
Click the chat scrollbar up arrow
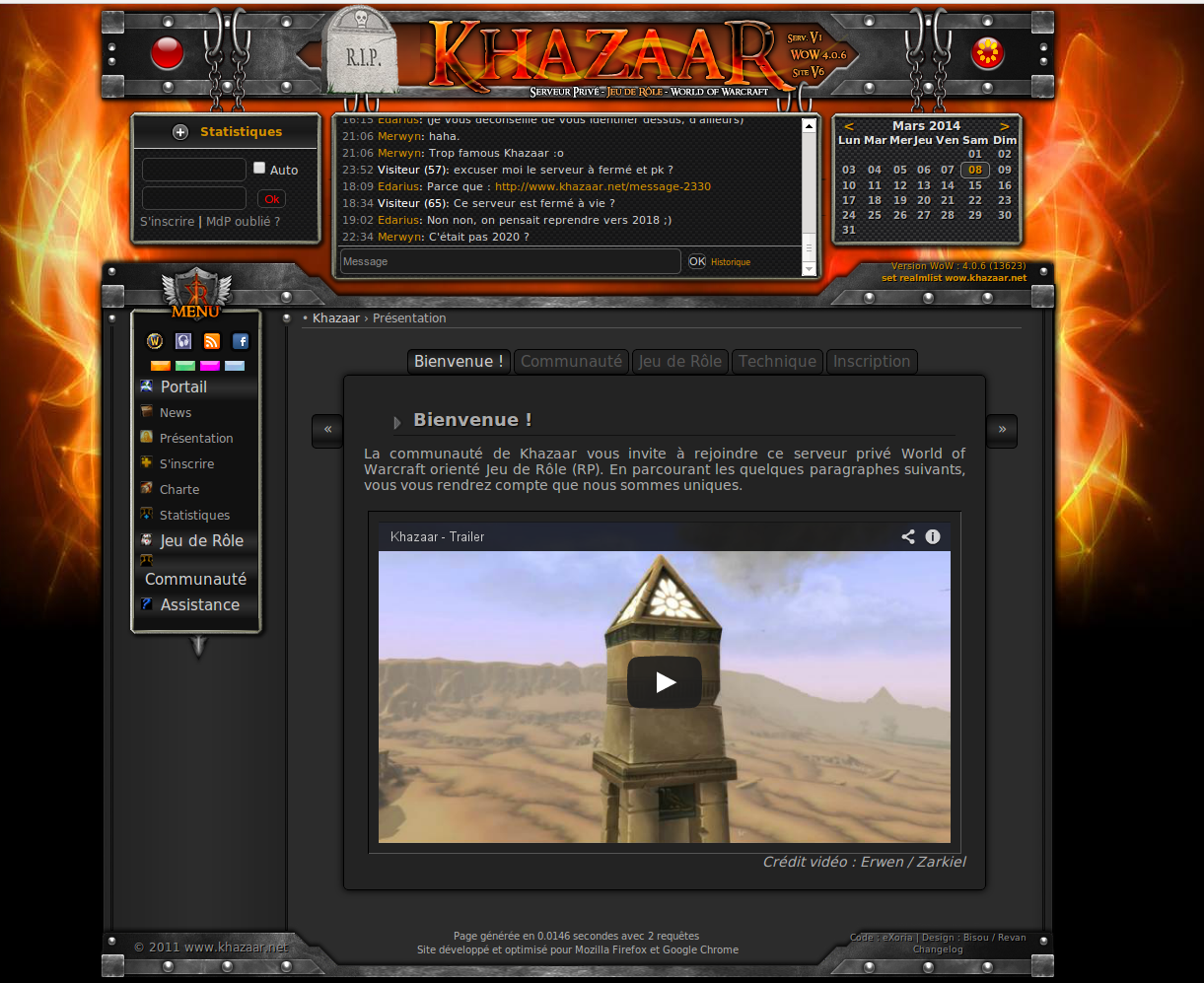click(x=810, y=125)
